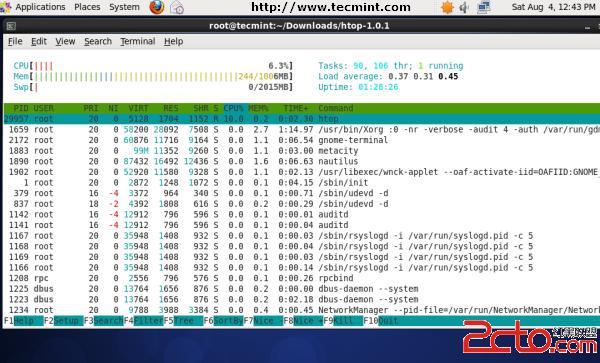Click the terminal window title bar text
This screenshot has height=363, width=600.
click(x=299, y=26)
